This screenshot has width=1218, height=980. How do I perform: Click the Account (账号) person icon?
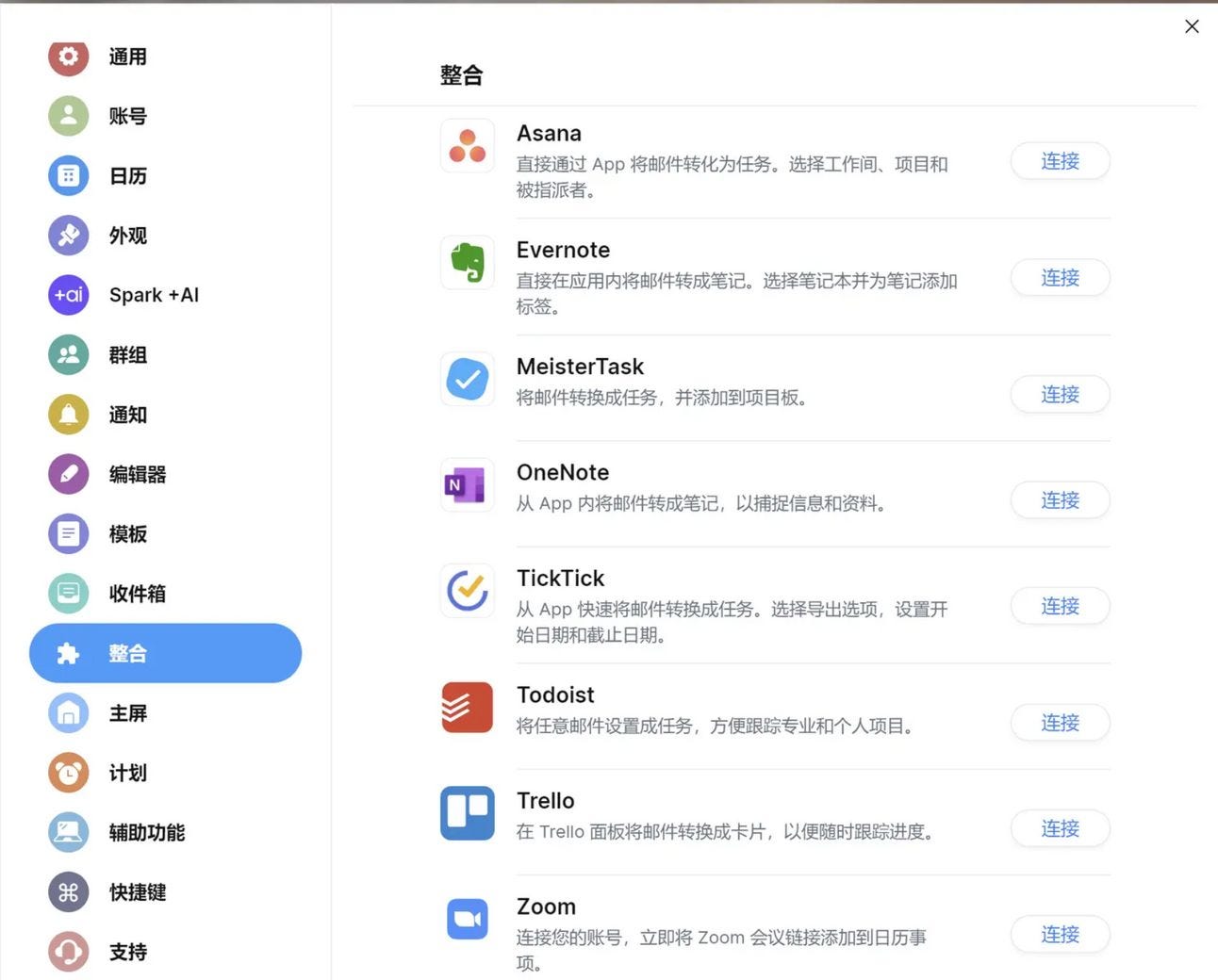pyautogui.click(x=68, y=116)
